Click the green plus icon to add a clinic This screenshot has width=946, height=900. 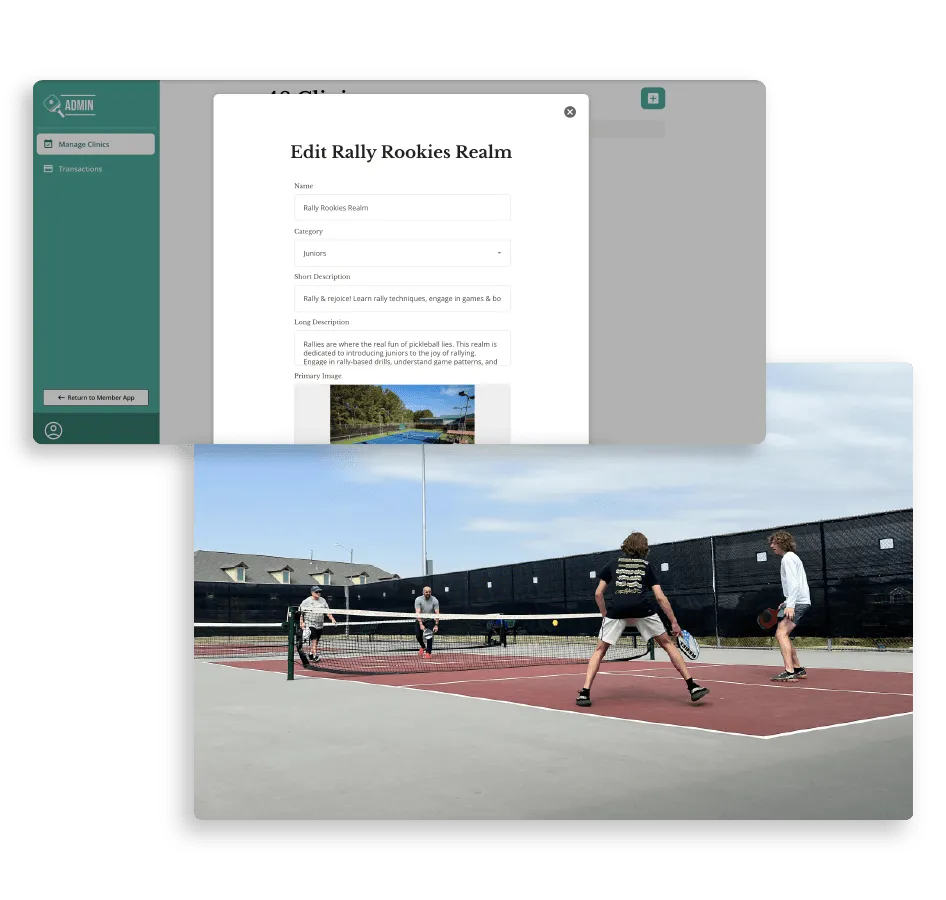[x=652, y=98]
